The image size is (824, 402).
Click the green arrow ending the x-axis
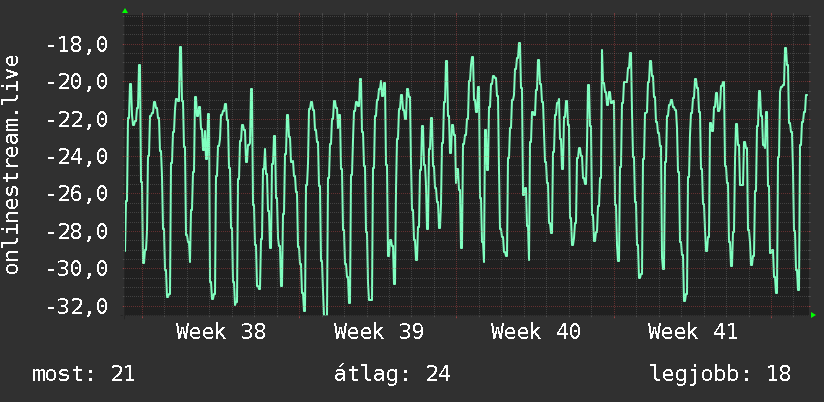813,315
